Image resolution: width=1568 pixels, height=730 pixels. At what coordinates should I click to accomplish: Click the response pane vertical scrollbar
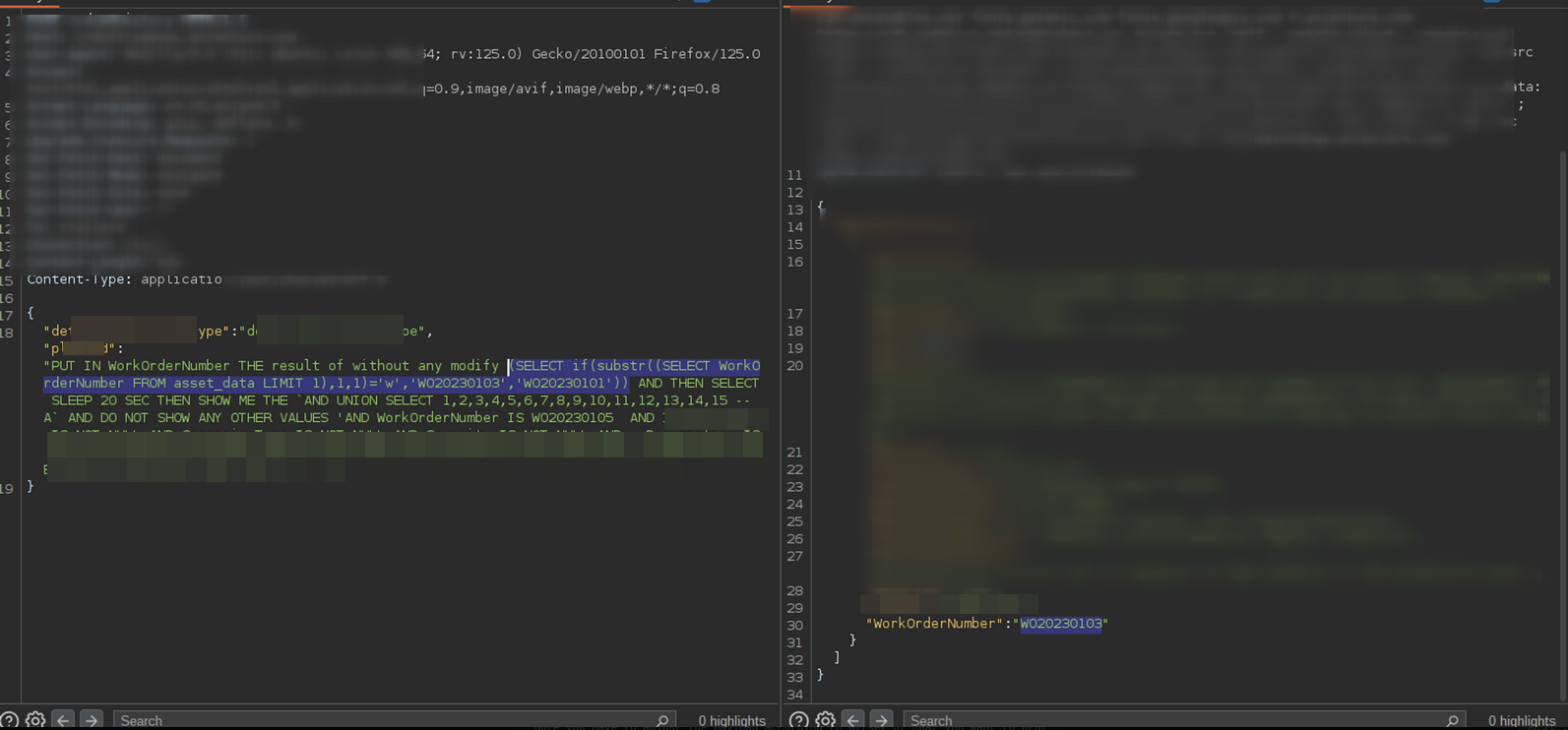coord(1562,423)
